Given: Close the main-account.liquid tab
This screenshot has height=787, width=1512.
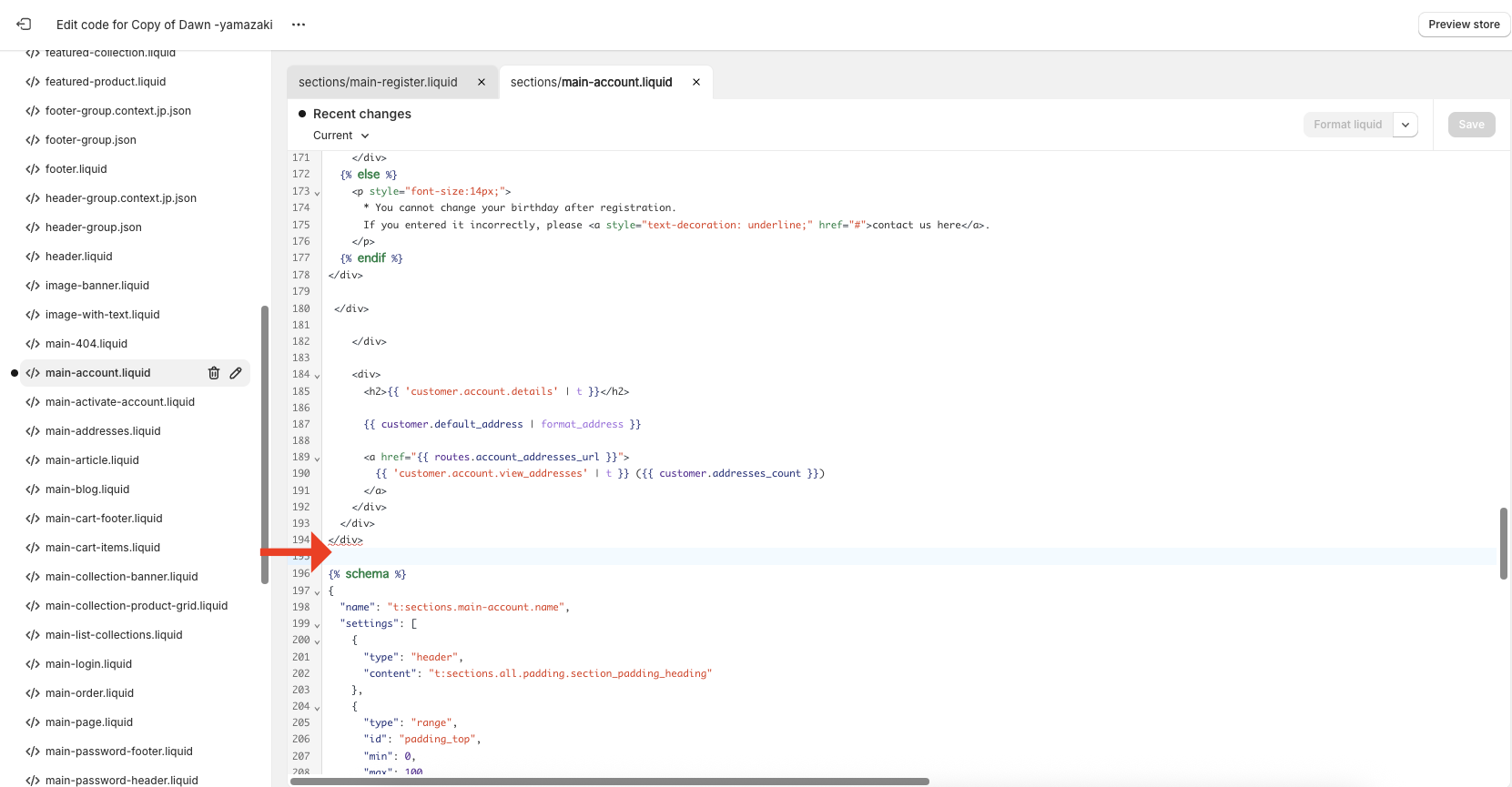Looking at the screenshot, I should (x=696, y=82).
